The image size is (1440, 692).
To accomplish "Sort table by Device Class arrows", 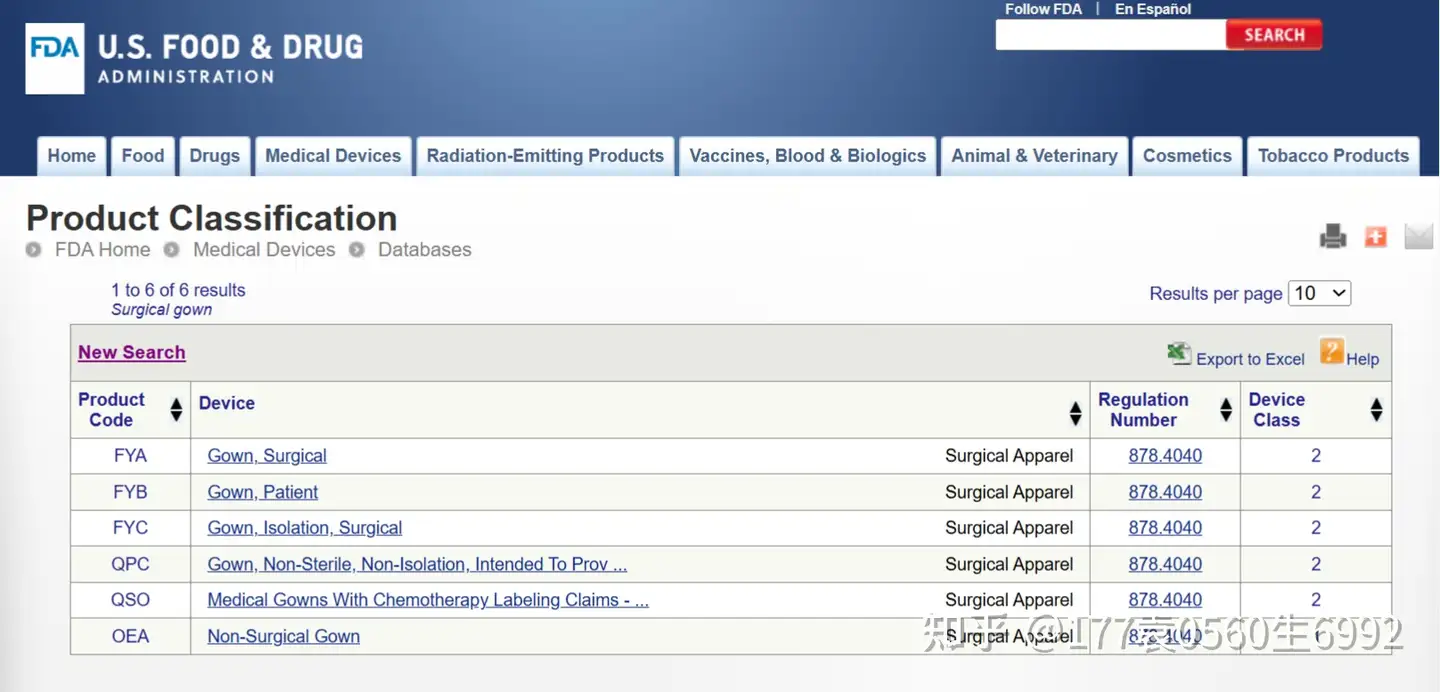I will [x=1376, y=410].
